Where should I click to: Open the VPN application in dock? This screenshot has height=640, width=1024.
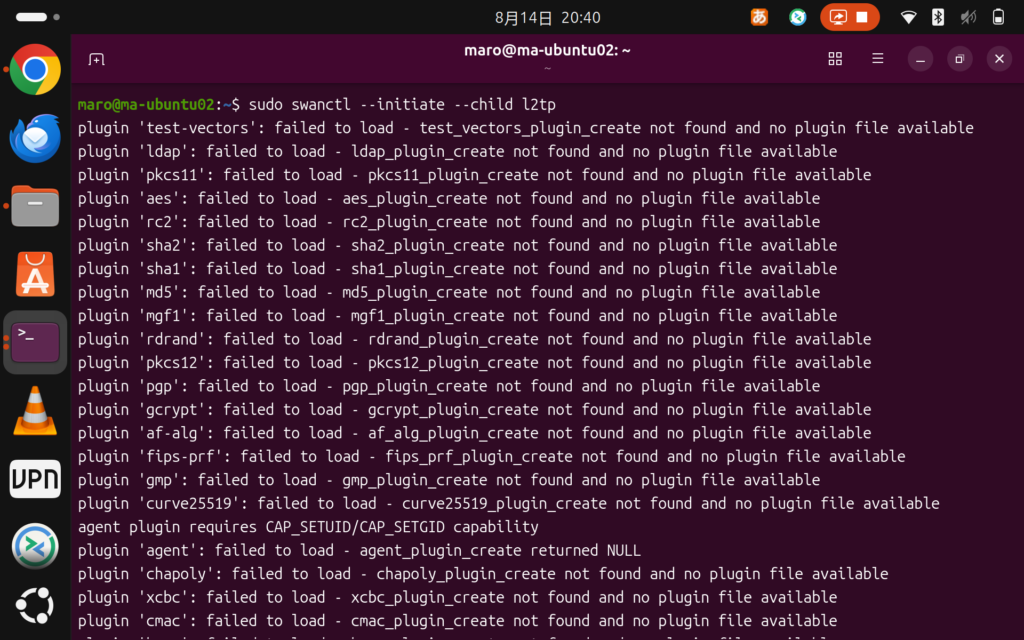[35, 479]
